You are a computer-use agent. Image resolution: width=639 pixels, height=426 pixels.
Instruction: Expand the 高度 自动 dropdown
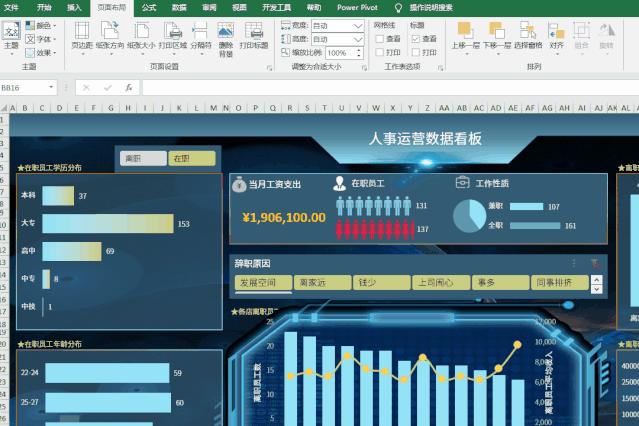[358, 39]
